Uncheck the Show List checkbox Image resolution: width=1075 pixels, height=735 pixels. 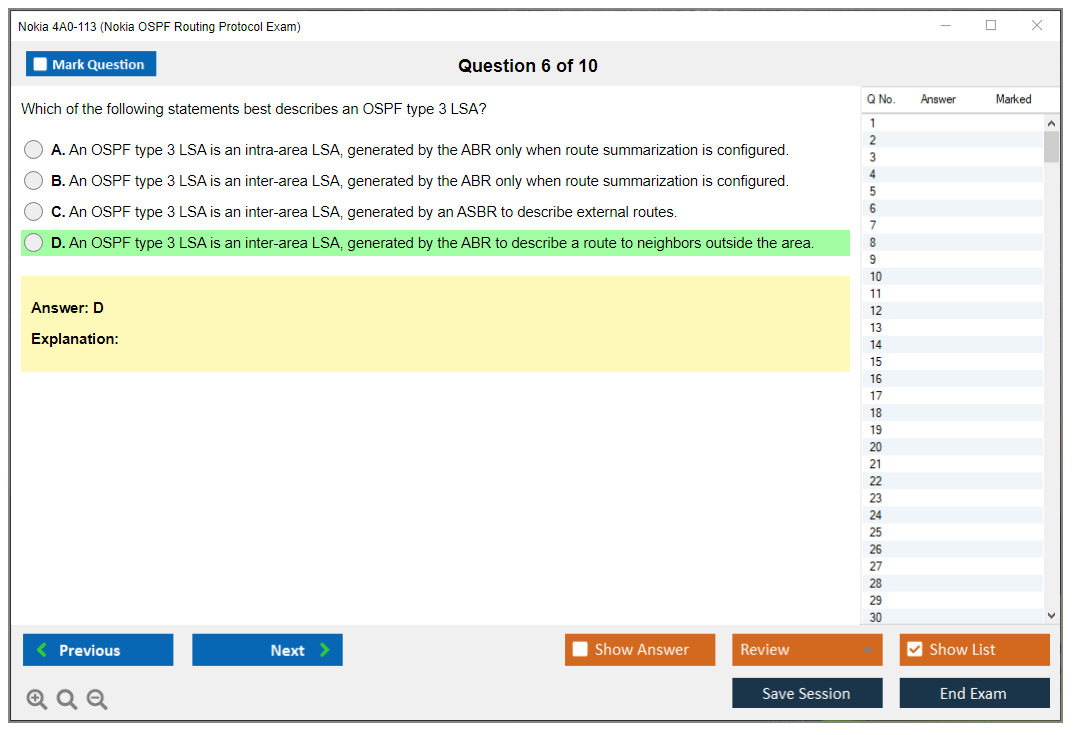914,650
